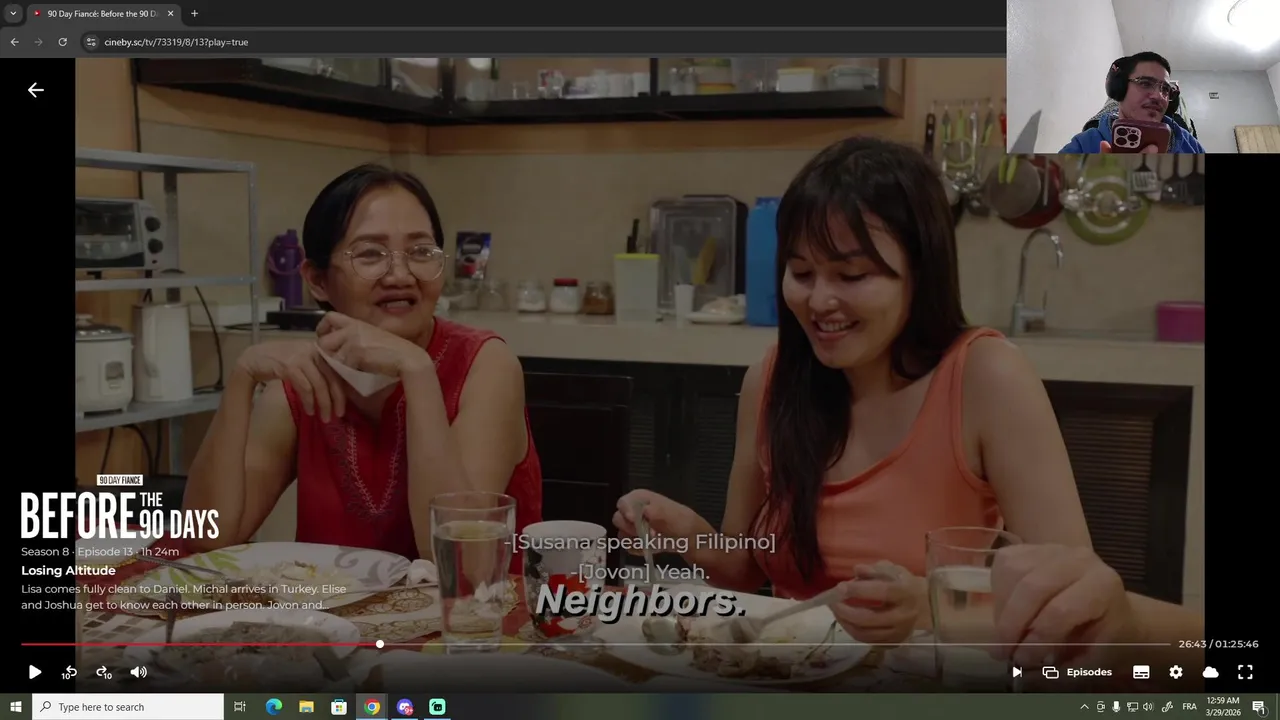Click the pen/ink link tray icon
The image size is (1280, 720).
pyautogui.click(x=1167, y=707)
